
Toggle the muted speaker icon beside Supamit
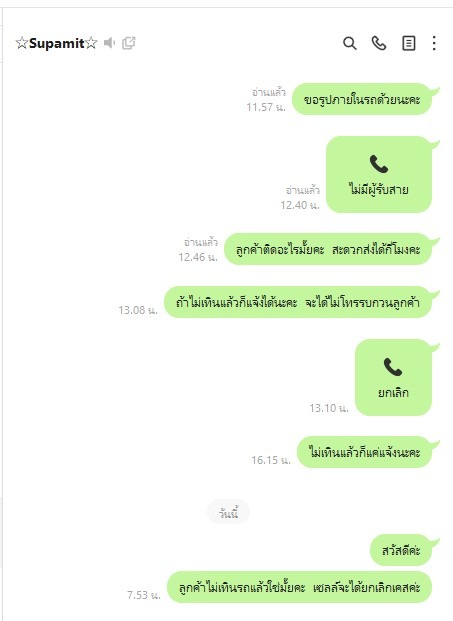coord(109,43)
